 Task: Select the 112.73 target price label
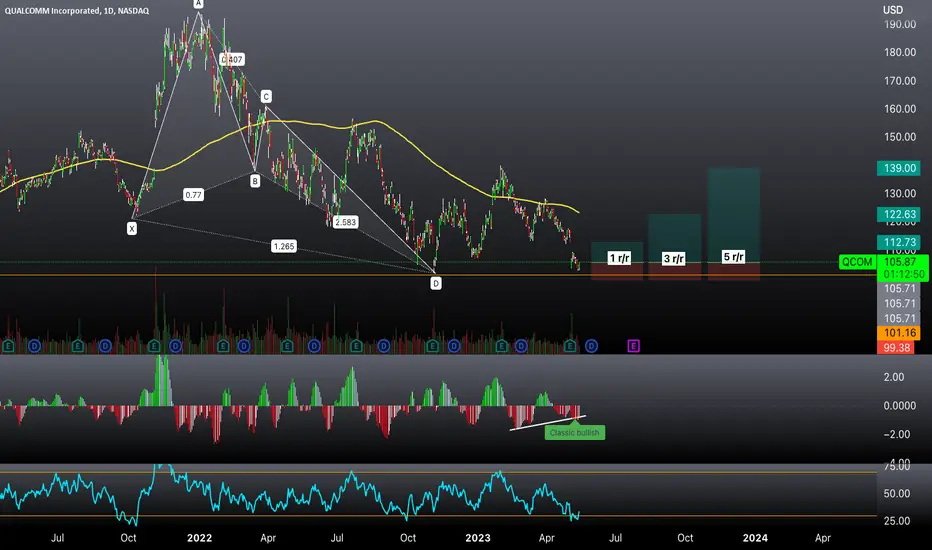coord(899,242)
